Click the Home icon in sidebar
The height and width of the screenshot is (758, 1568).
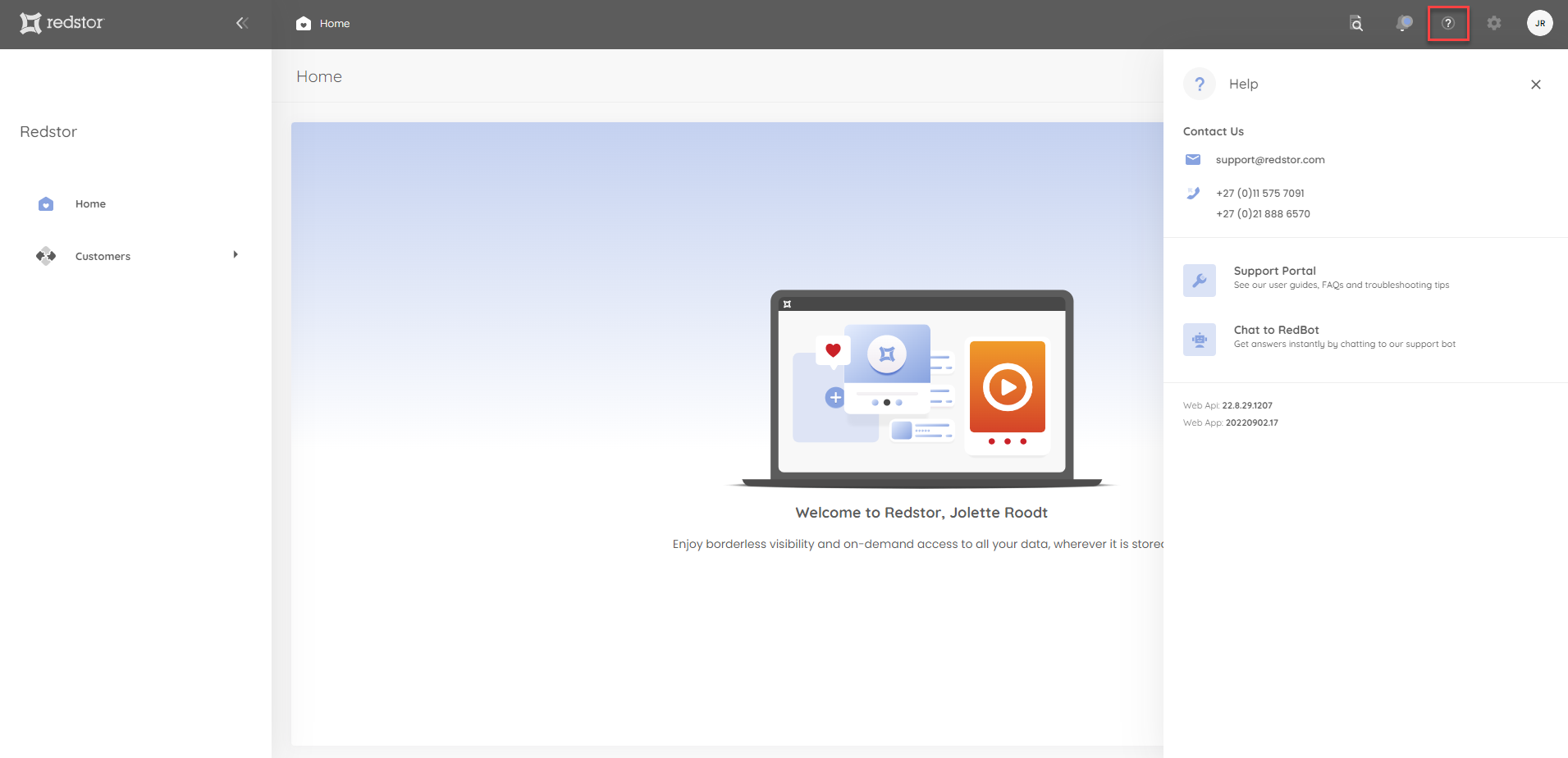(x=46, y=203)
